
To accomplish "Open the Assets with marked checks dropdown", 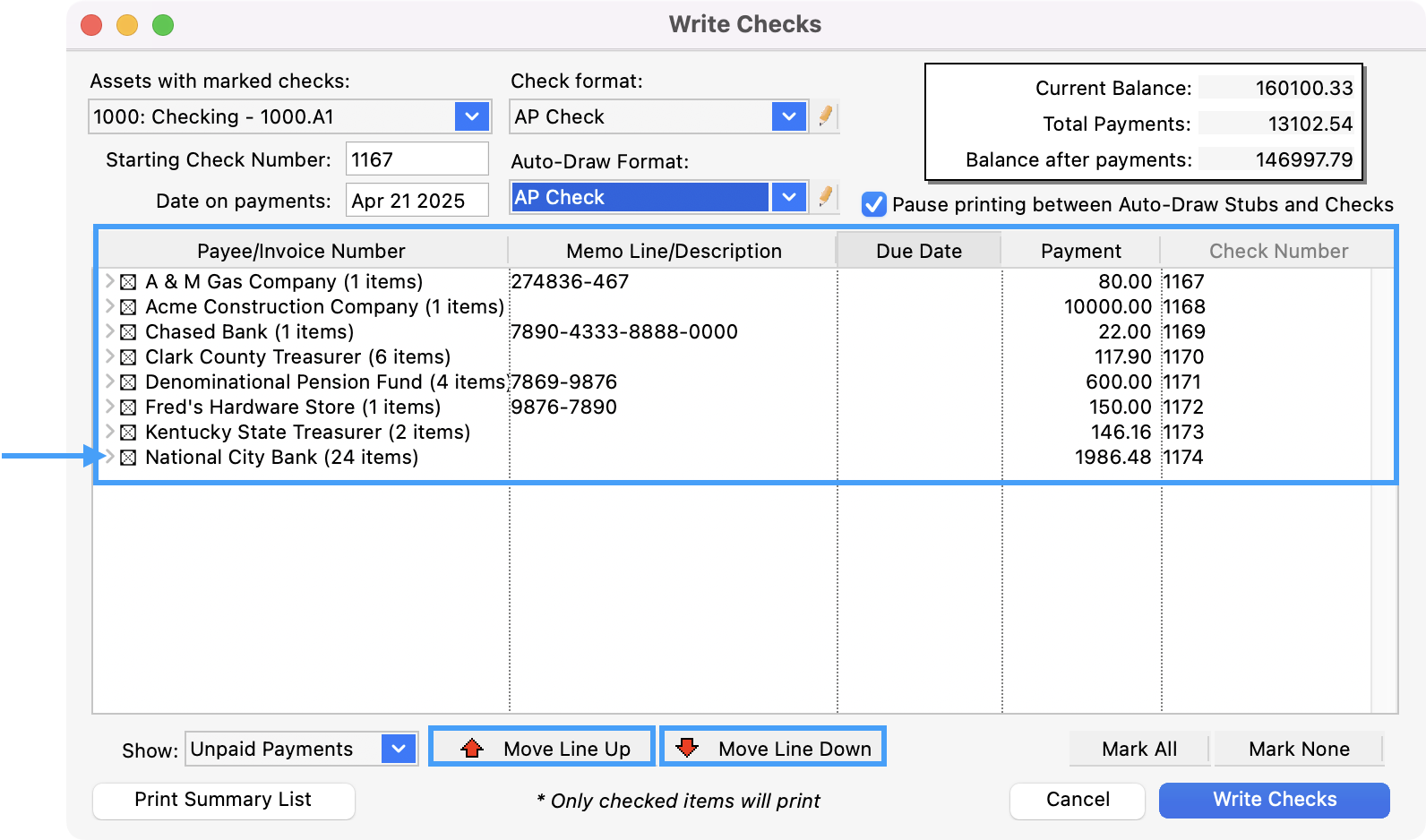I will tap(471, 116).
